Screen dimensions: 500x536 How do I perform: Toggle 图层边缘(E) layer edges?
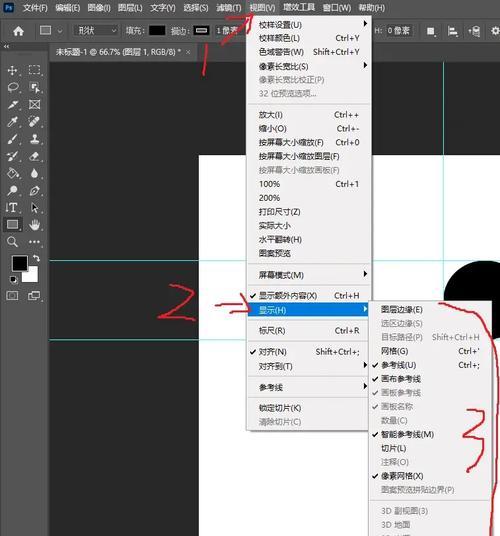point(430,310)
